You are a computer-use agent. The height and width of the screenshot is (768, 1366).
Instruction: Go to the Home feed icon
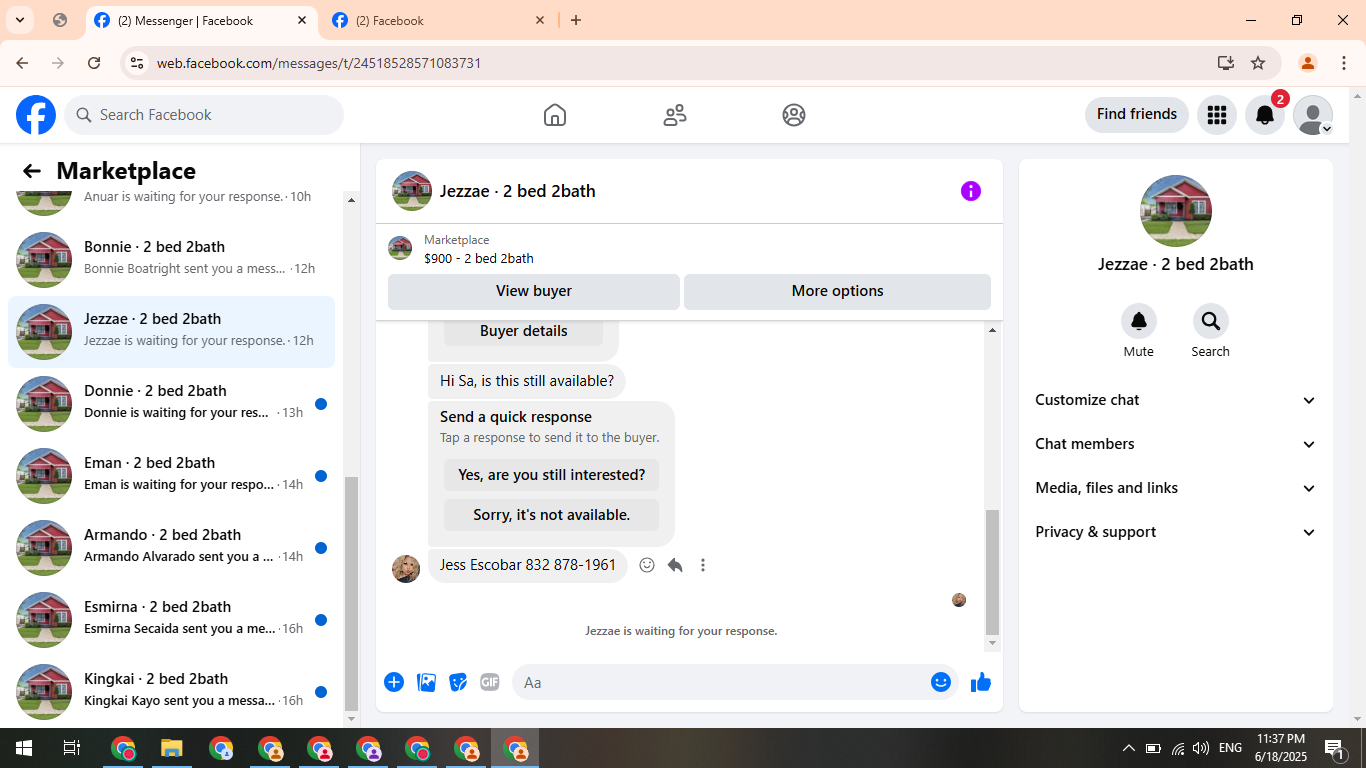pos(555,115)
